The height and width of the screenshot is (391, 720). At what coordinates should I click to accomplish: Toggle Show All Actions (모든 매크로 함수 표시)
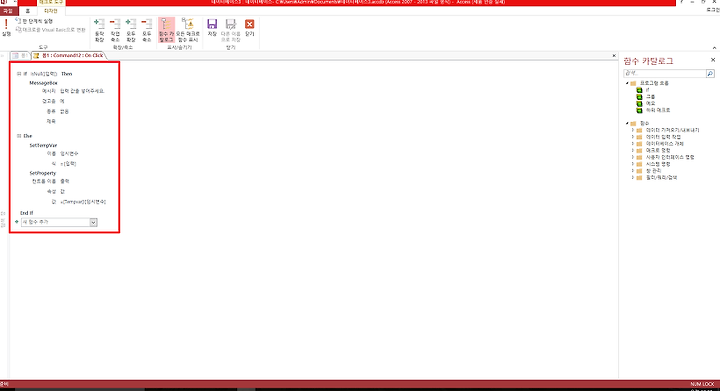[x=188, y=30]
